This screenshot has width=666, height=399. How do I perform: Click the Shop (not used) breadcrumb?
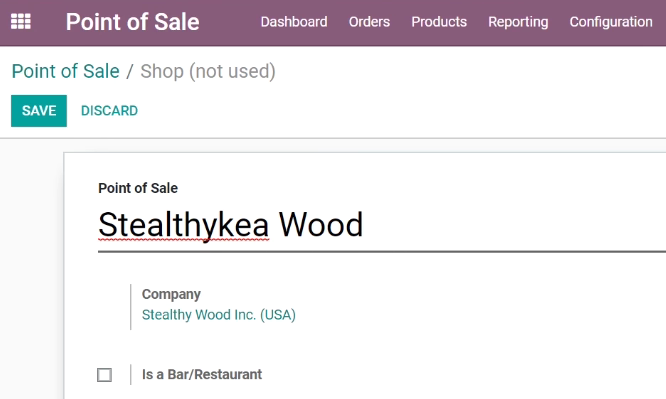coord(208,71)
